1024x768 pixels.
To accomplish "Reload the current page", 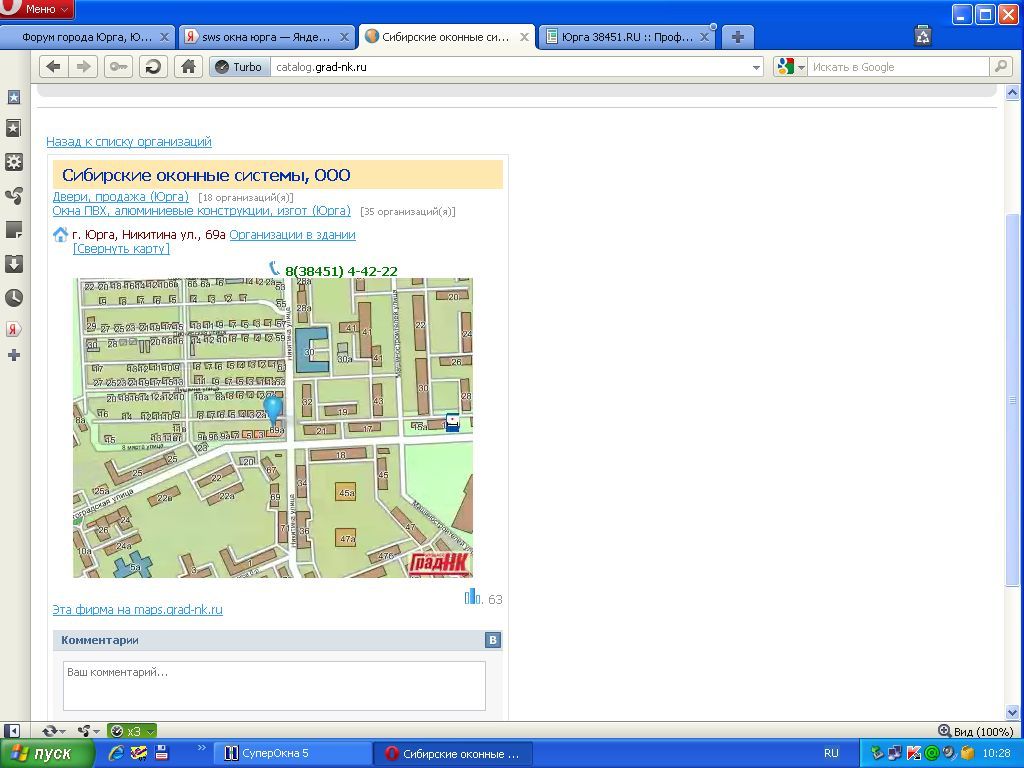I will [153, 67].
